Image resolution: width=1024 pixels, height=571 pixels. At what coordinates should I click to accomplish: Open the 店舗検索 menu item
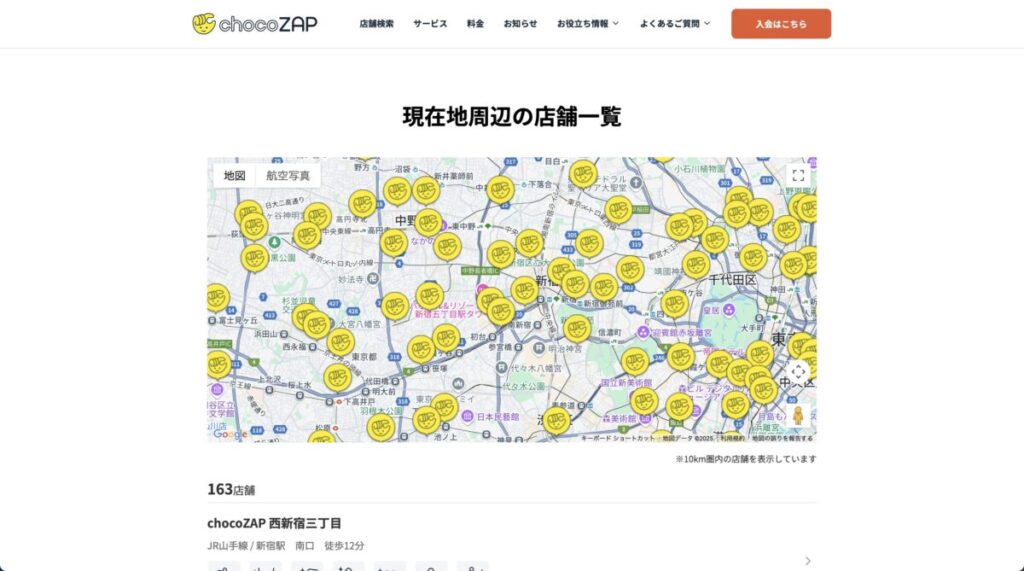(377, 24)
